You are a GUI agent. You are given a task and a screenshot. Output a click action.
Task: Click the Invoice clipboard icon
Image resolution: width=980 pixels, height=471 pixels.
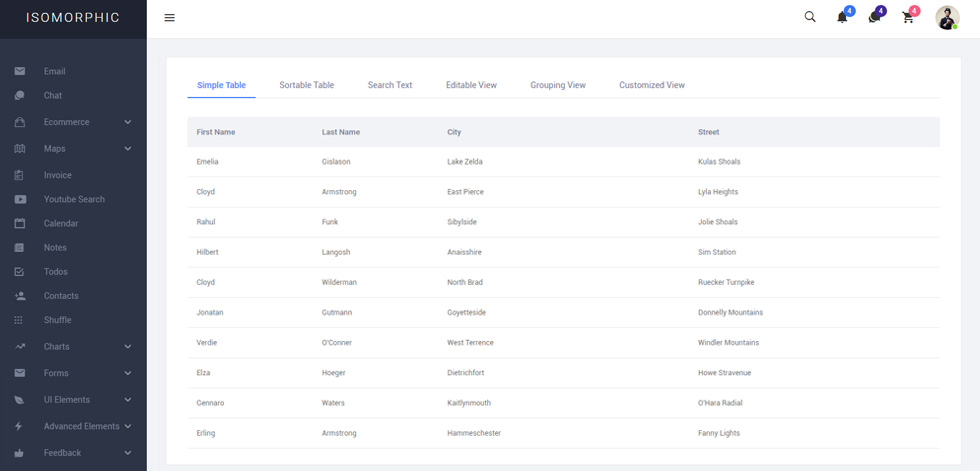pyautogui.click(x=19, y=175)
